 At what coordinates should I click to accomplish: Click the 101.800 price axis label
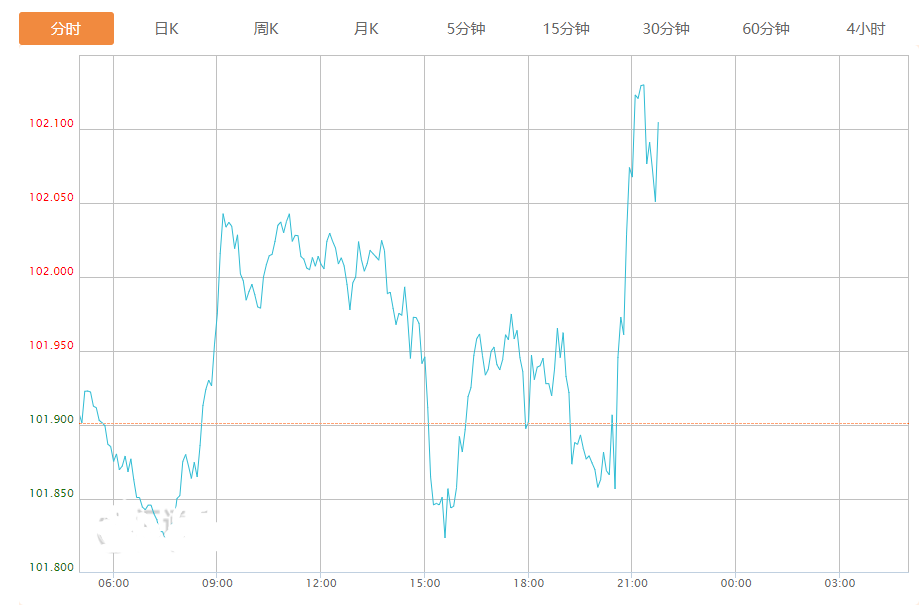52,568
